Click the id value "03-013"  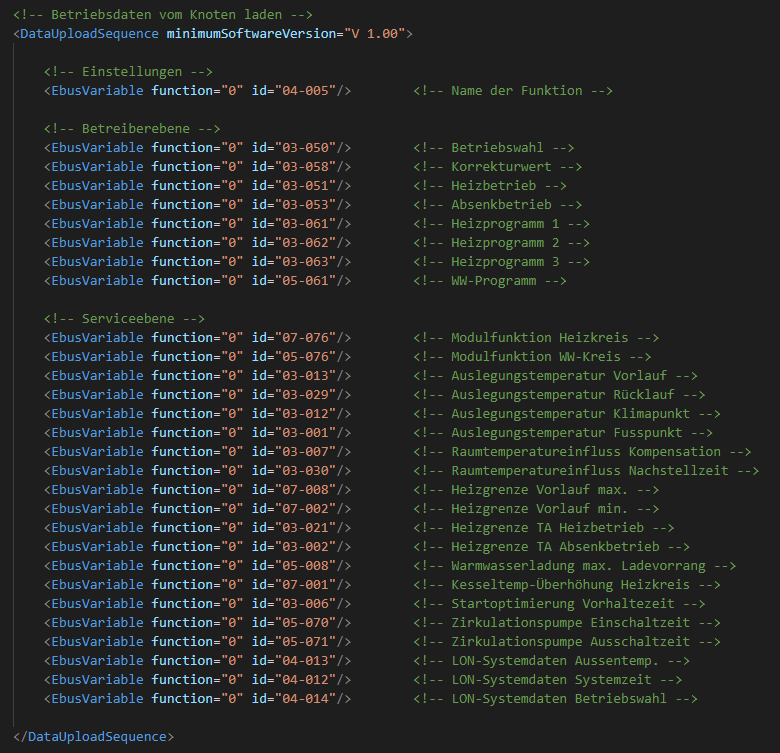[x=305, y=376]
